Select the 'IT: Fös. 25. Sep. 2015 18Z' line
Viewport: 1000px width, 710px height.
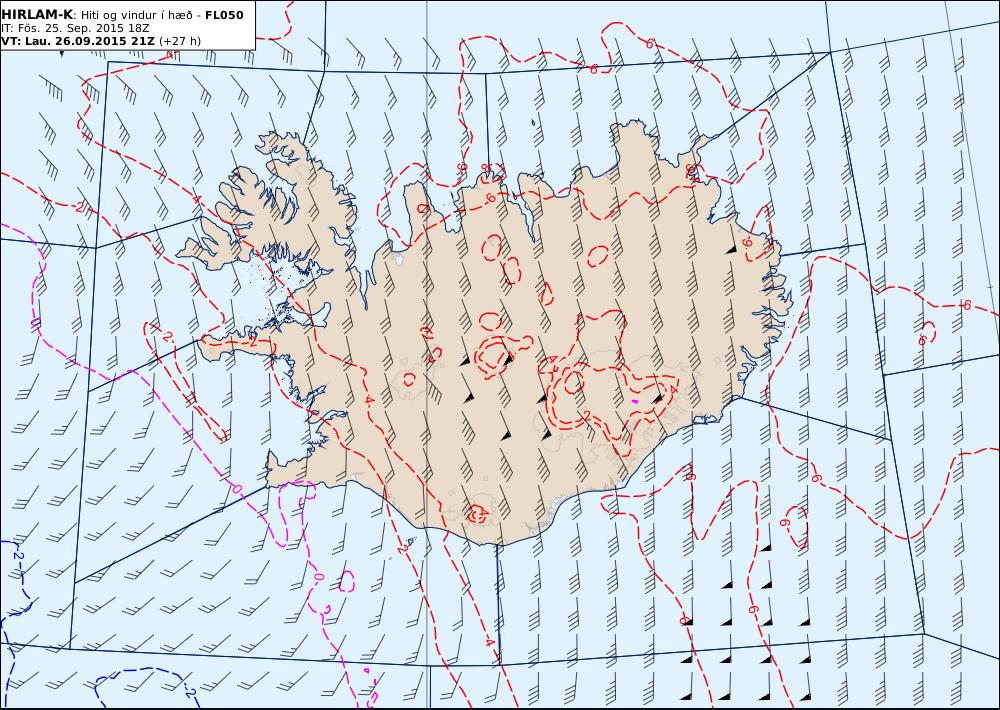pyautogui.click(x=75, y=28)
